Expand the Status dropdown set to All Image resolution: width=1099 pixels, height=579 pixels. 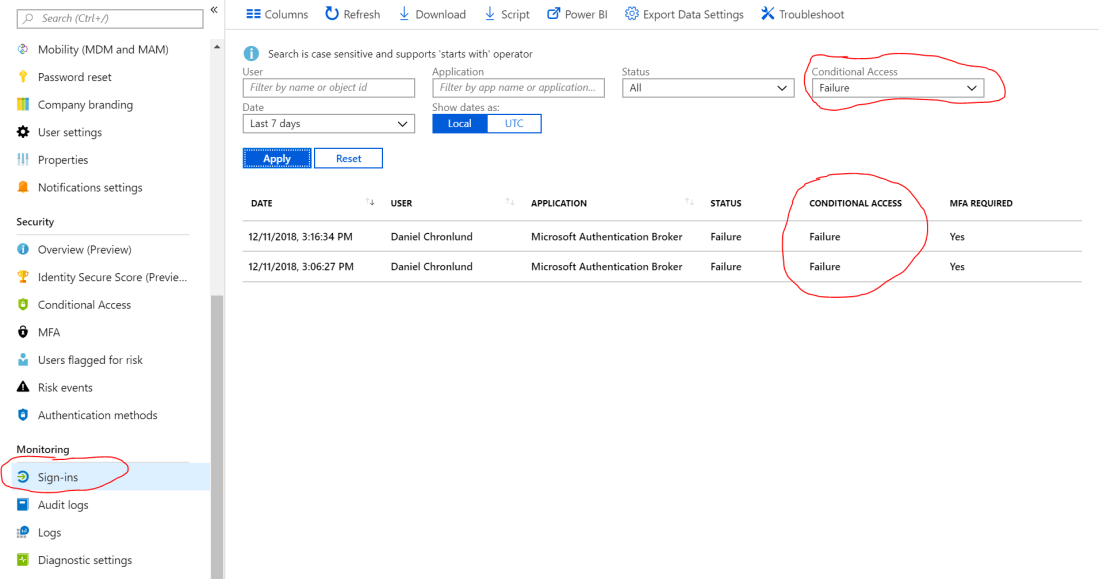(708, 88)
